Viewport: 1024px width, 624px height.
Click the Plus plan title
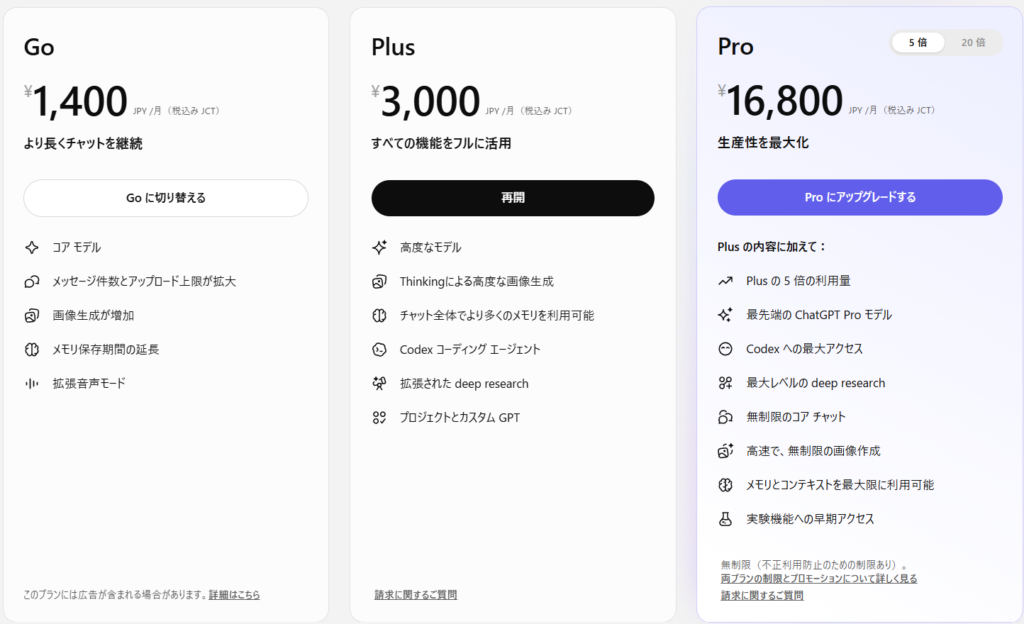393,47
